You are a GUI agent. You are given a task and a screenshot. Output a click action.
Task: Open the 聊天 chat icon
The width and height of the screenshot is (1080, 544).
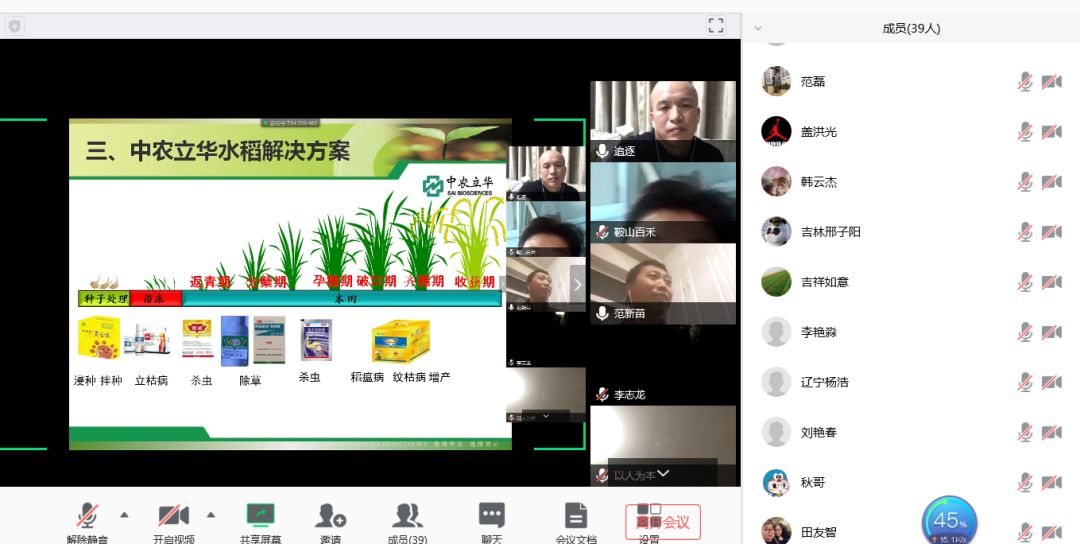click(x=492, y=514)
